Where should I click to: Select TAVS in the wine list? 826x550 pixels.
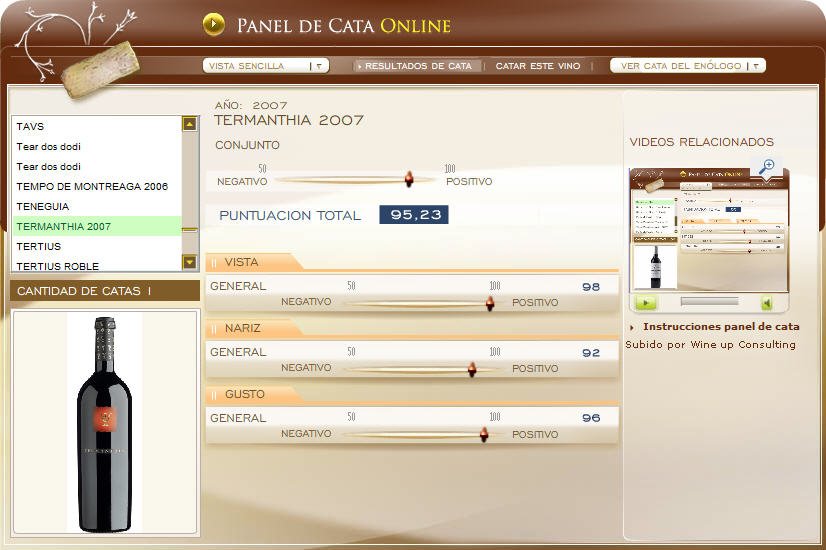[x=96, y=126]
